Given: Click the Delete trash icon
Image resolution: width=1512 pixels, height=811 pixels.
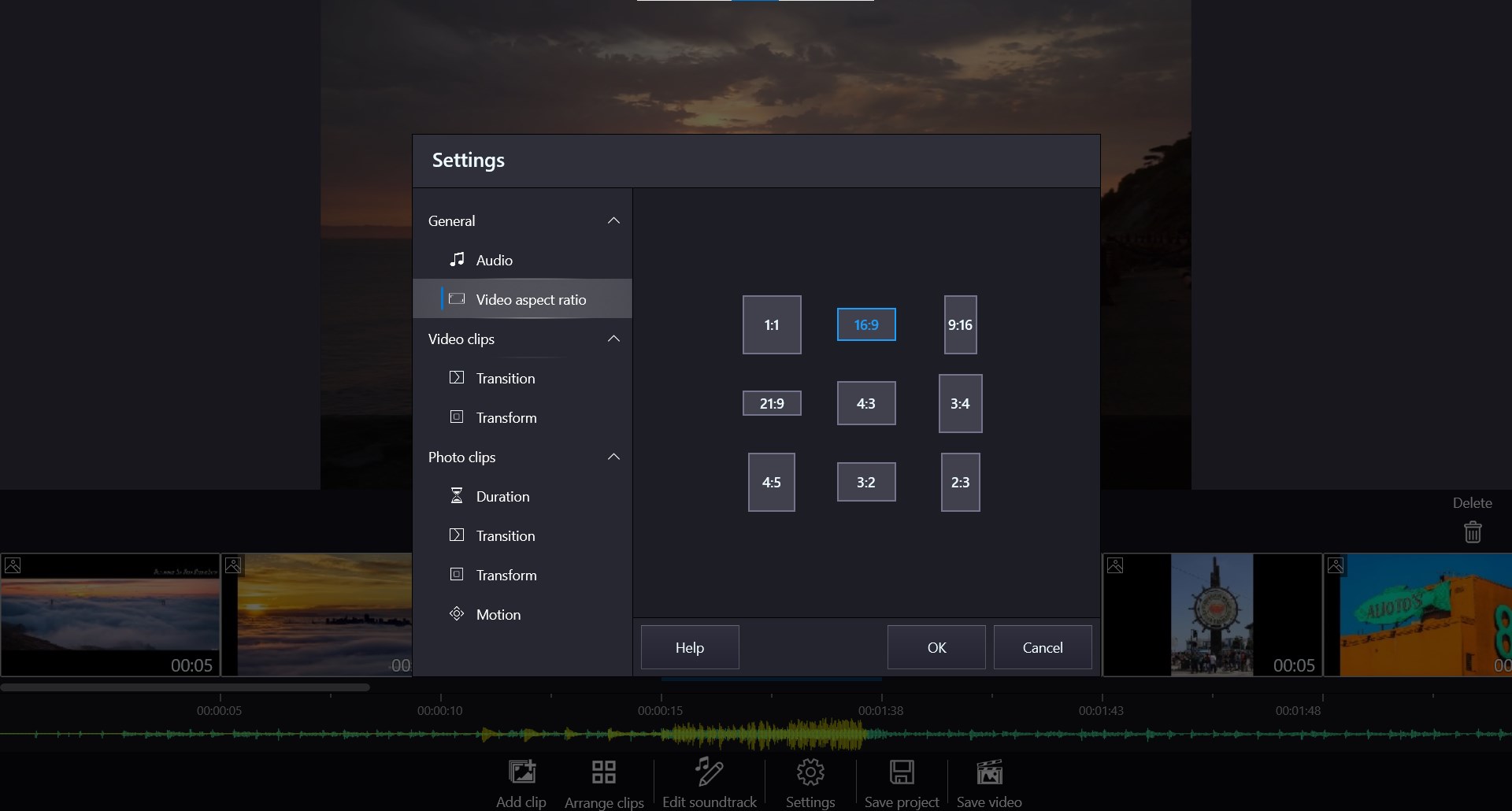Looking at the screenshot, I should click(1473, 532).
